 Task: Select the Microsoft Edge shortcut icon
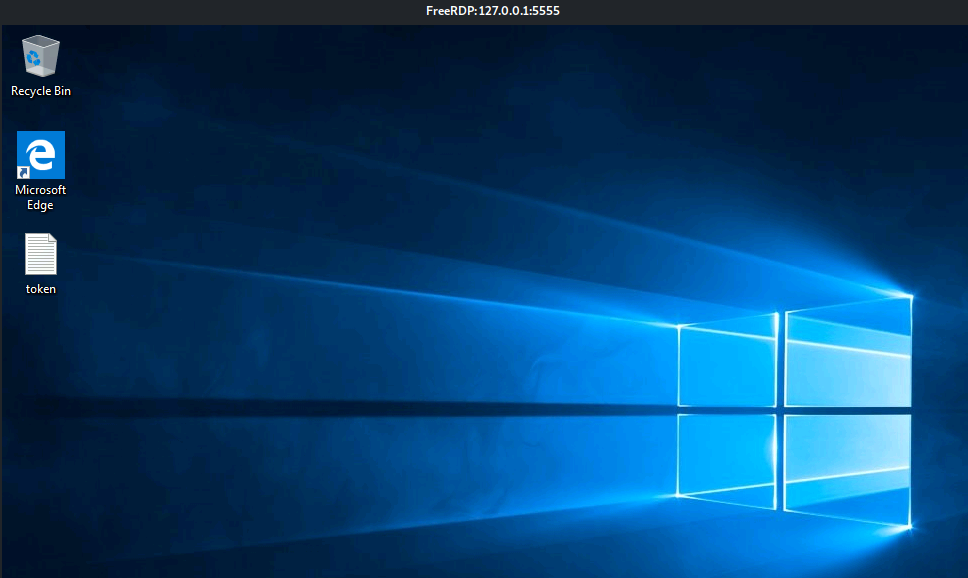point(41,155)
